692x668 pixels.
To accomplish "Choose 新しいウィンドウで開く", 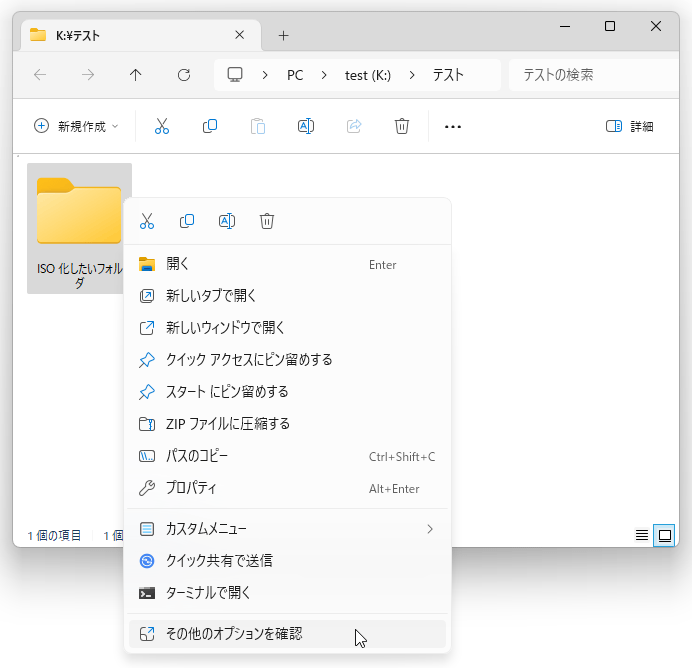I will tap(287, 328).
